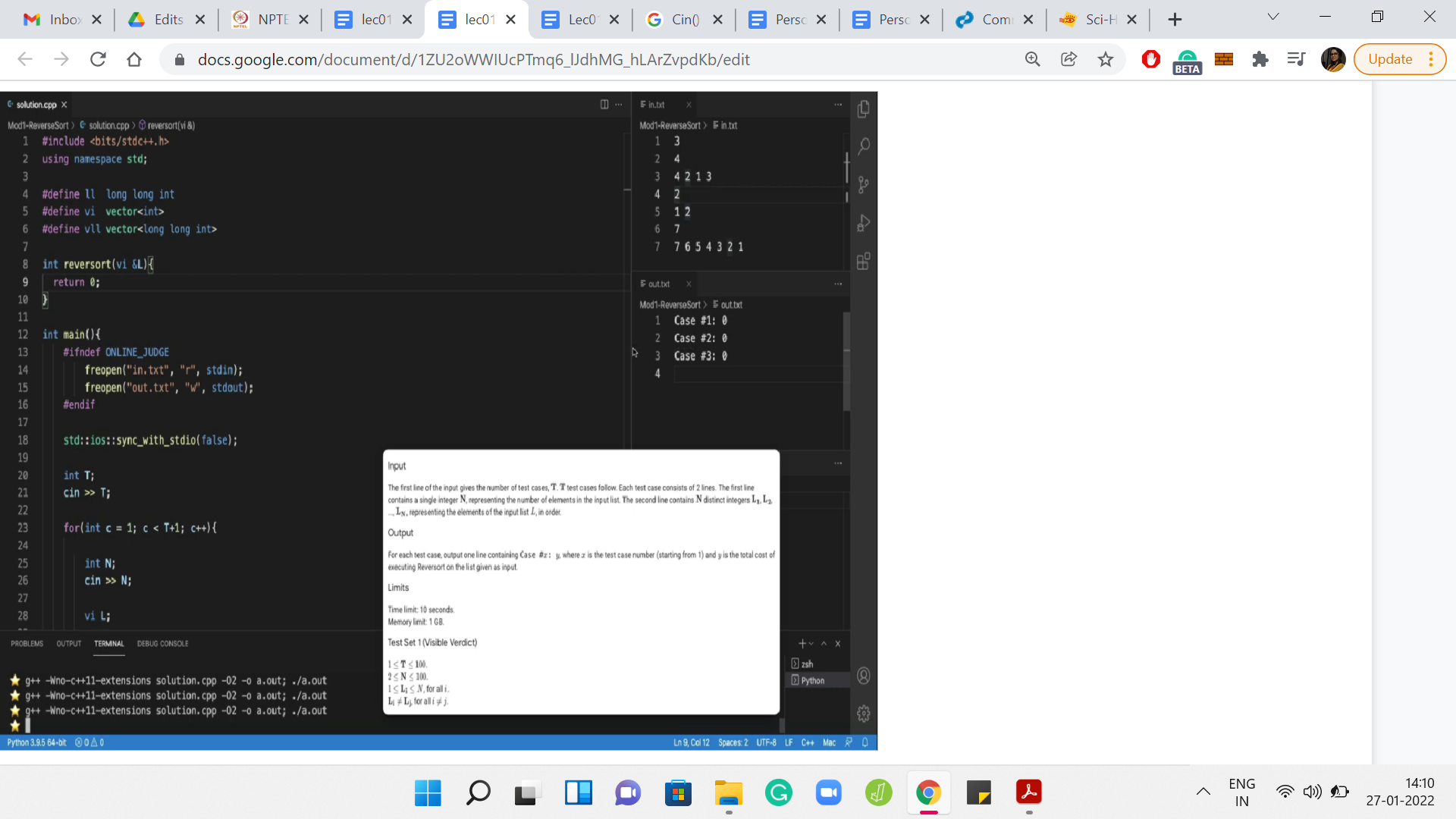Show hidden system tray icons

point(1203,792)
